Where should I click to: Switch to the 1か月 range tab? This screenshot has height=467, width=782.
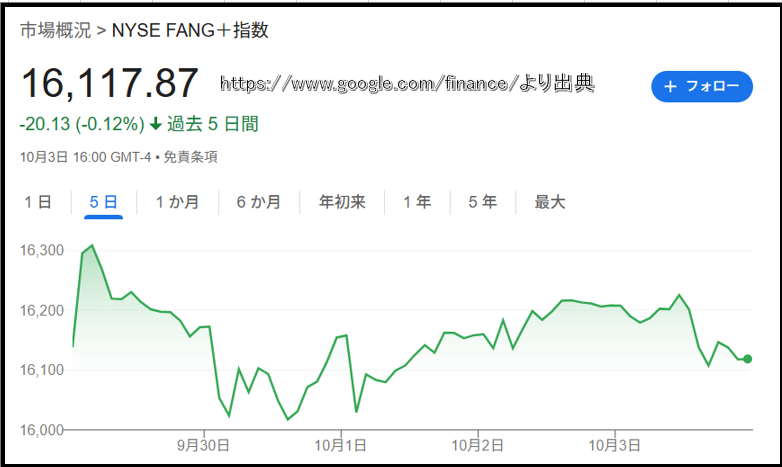coord(177,202)
